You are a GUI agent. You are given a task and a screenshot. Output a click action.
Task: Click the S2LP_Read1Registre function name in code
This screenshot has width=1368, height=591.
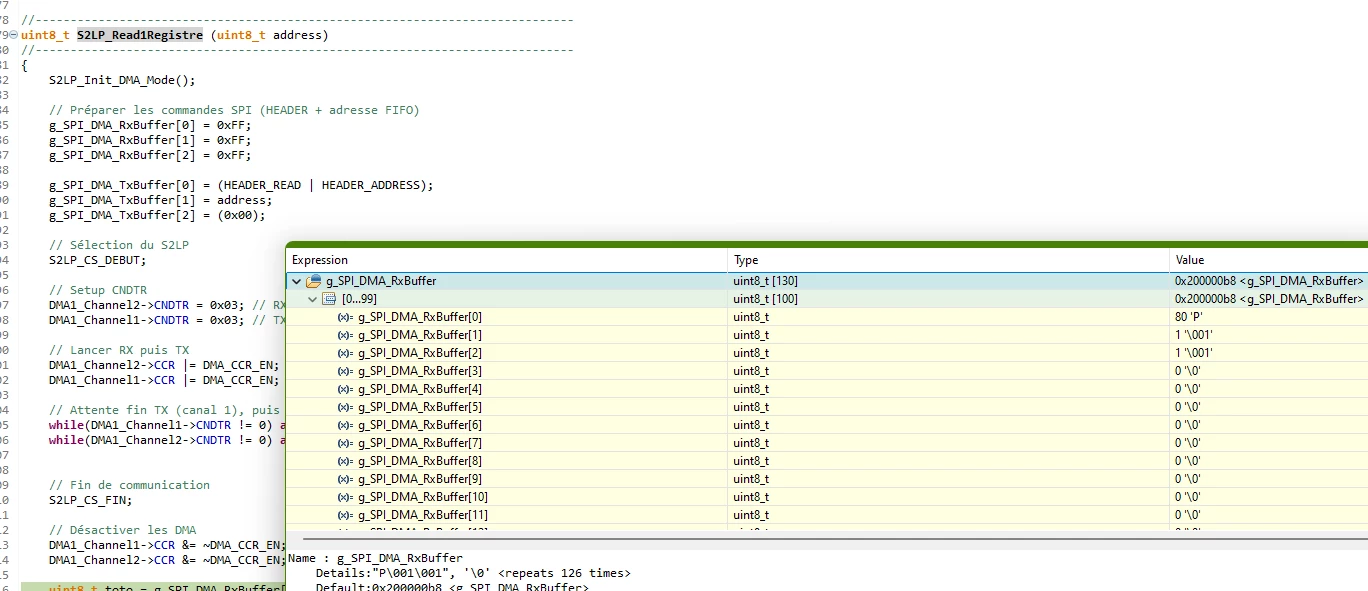point(139,35)
